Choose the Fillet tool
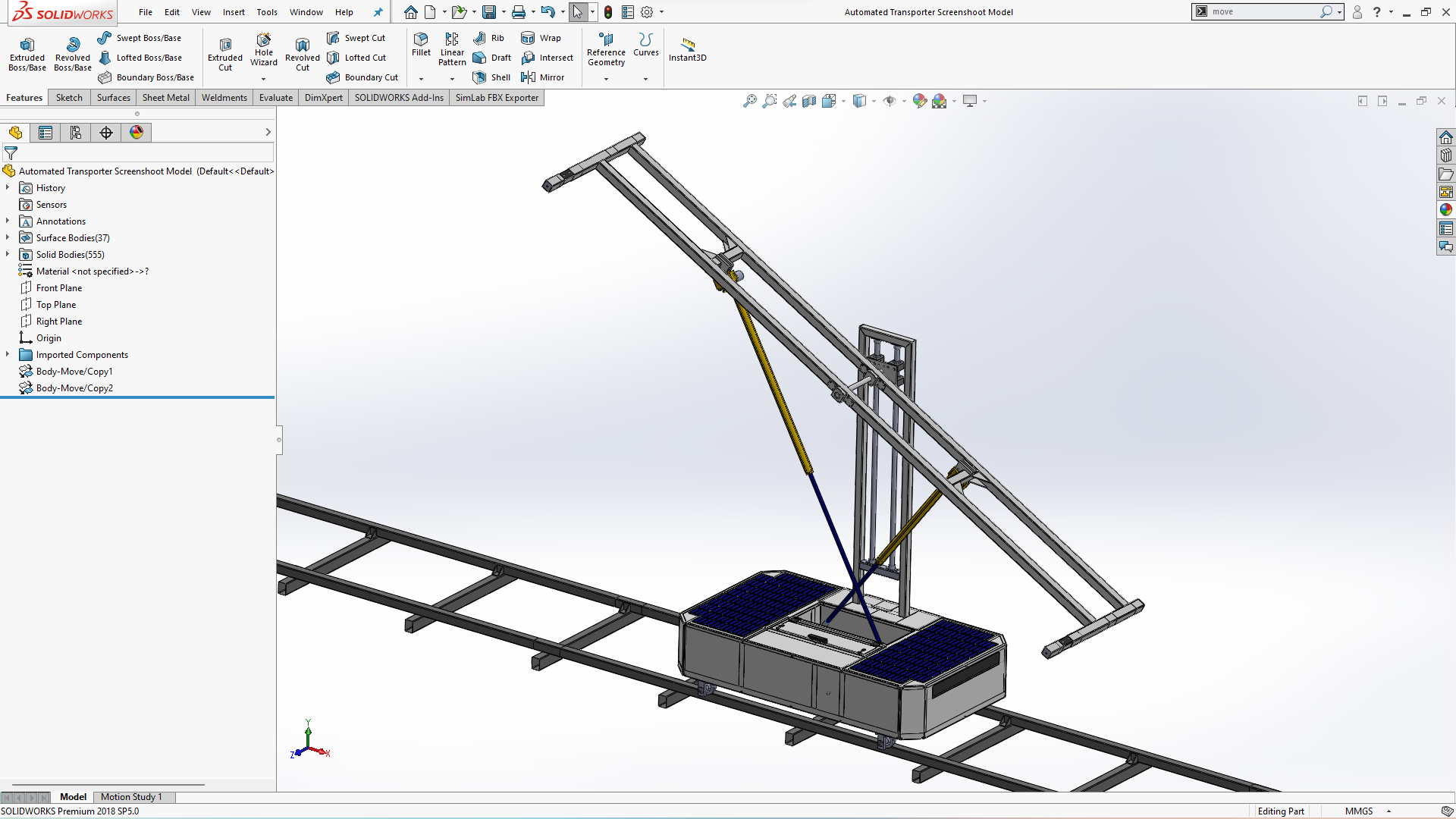 [x=421, y=43]
